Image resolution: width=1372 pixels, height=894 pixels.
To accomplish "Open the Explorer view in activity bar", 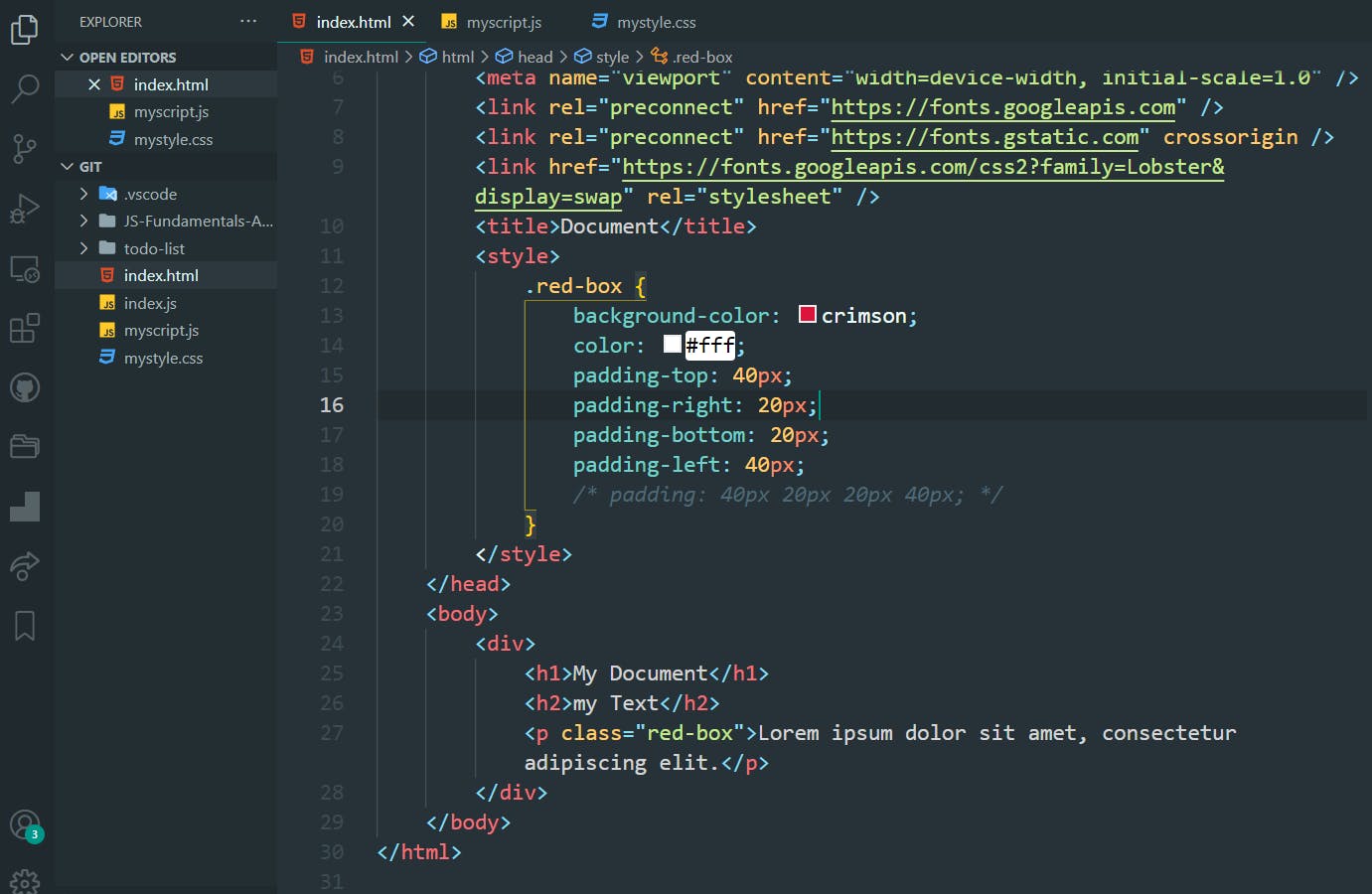I will [x=24, y=30].
